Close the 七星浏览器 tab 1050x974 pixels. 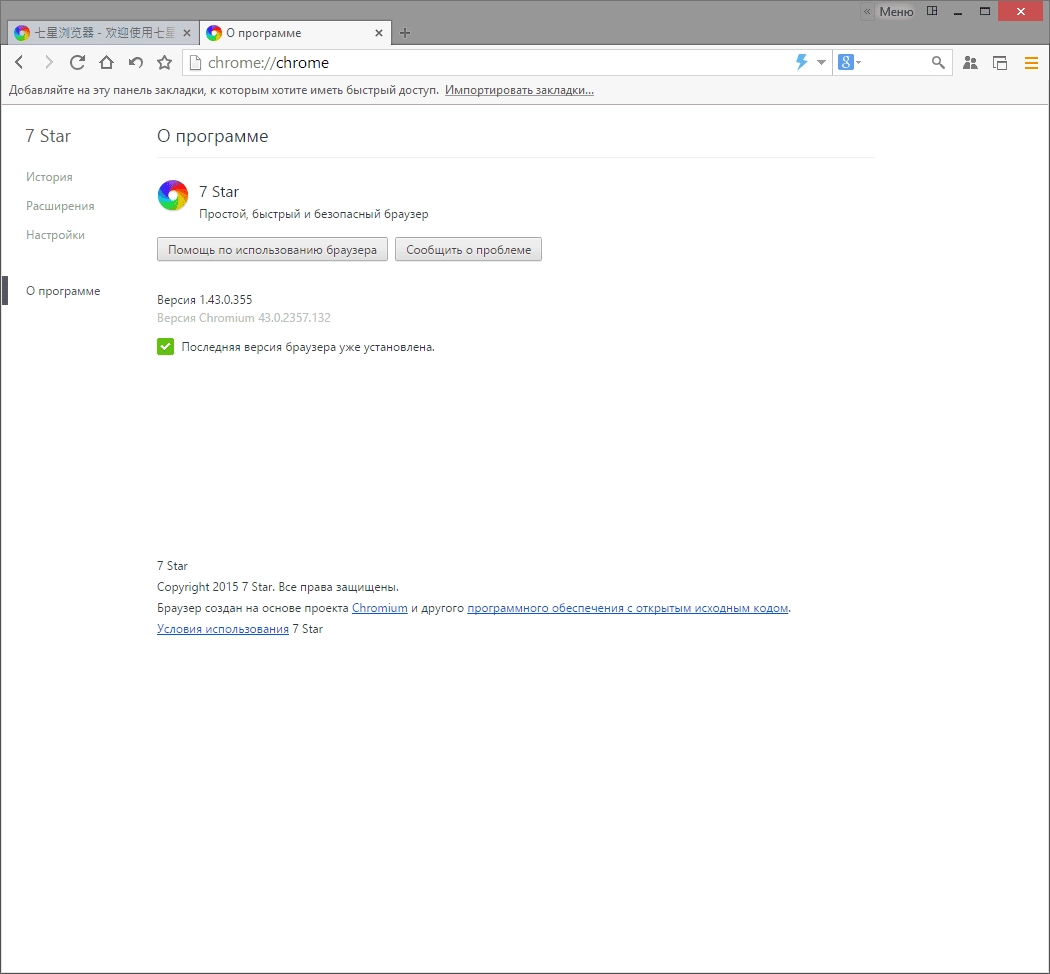(187, 33)
